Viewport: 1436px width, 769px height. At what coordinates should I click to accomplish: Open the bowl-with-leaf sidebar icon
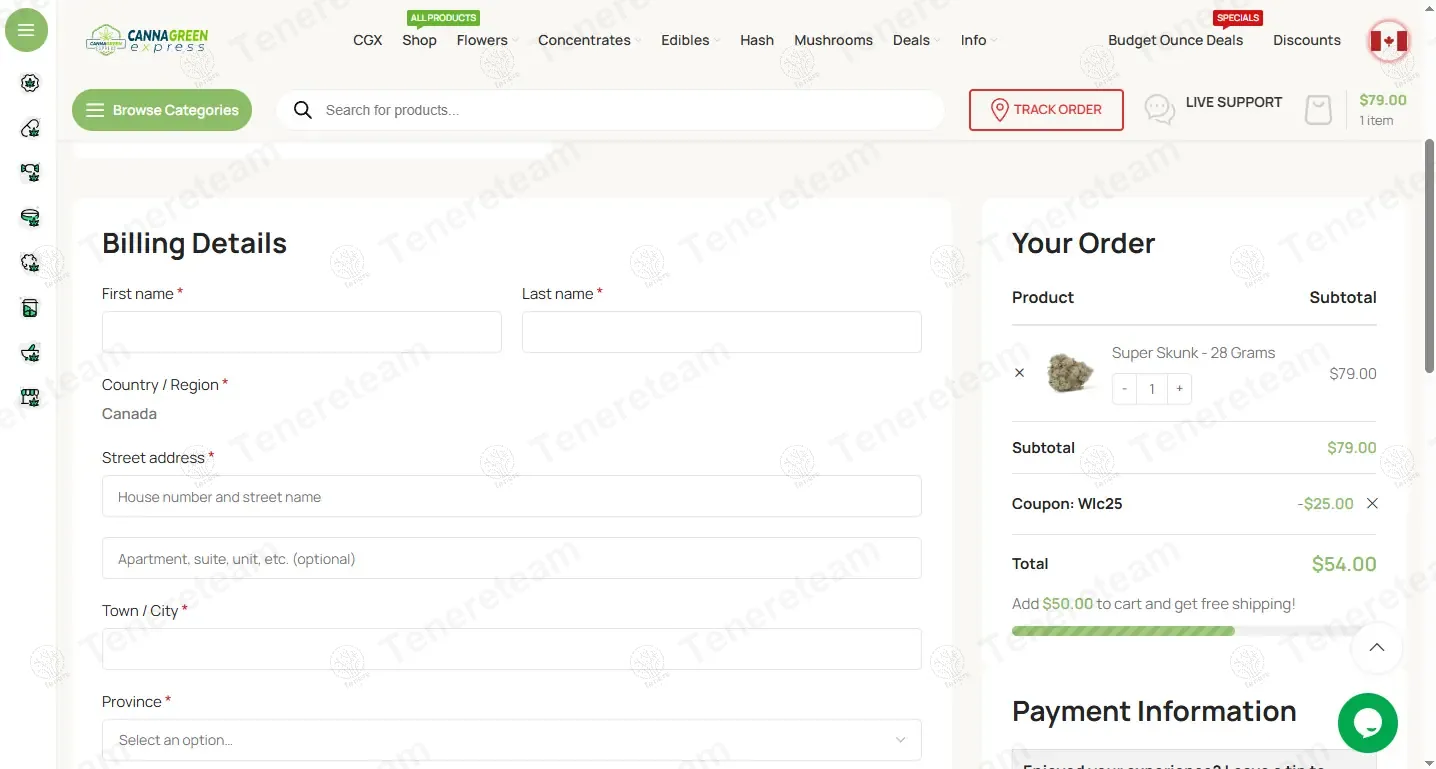30,217
